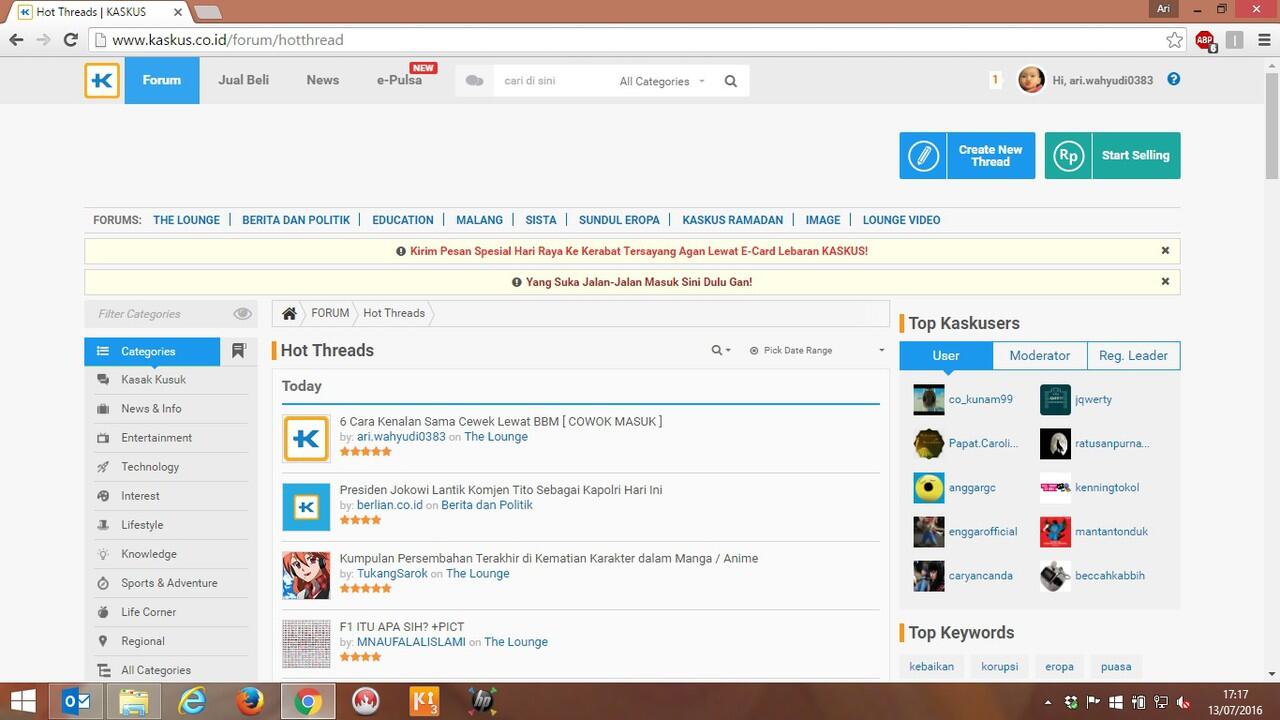Select the User tab in Top Kaskusers
Screen dimensions: 1280x720
point(946,356)
